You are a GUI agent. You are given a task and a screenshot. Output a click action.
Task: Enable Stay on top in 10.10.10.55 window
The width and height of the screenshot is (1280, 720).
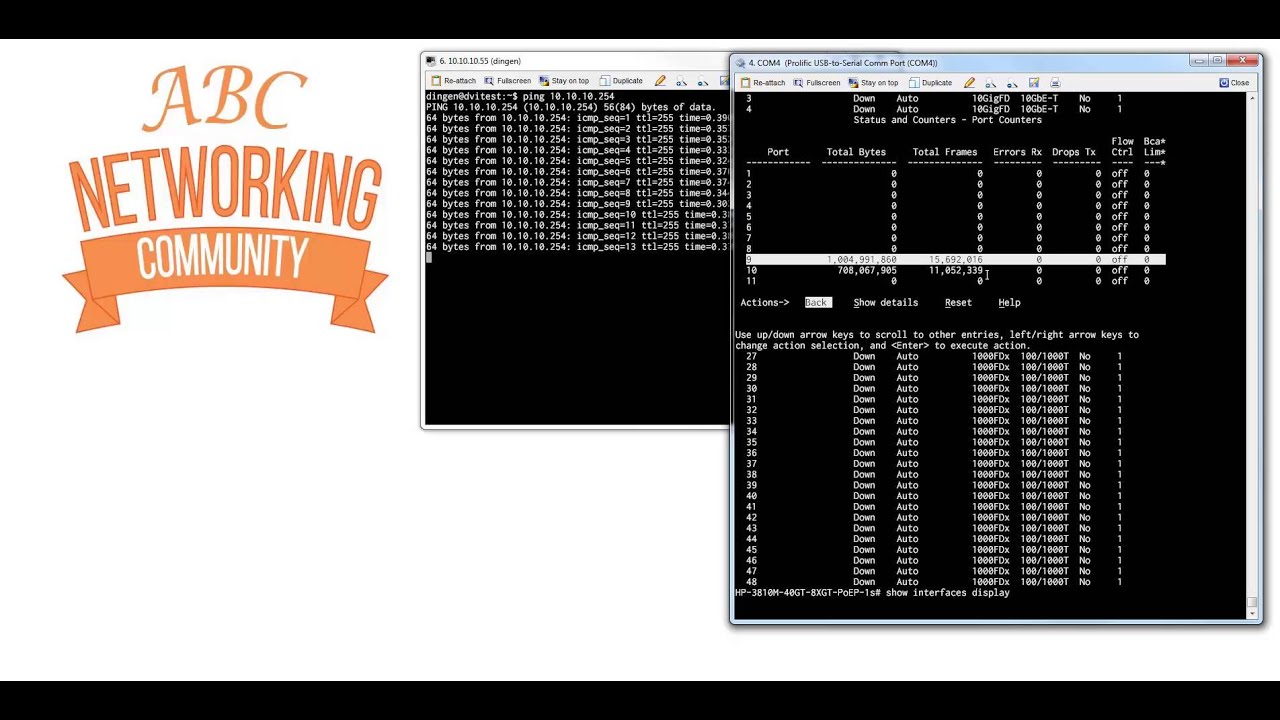click(564, 81)
